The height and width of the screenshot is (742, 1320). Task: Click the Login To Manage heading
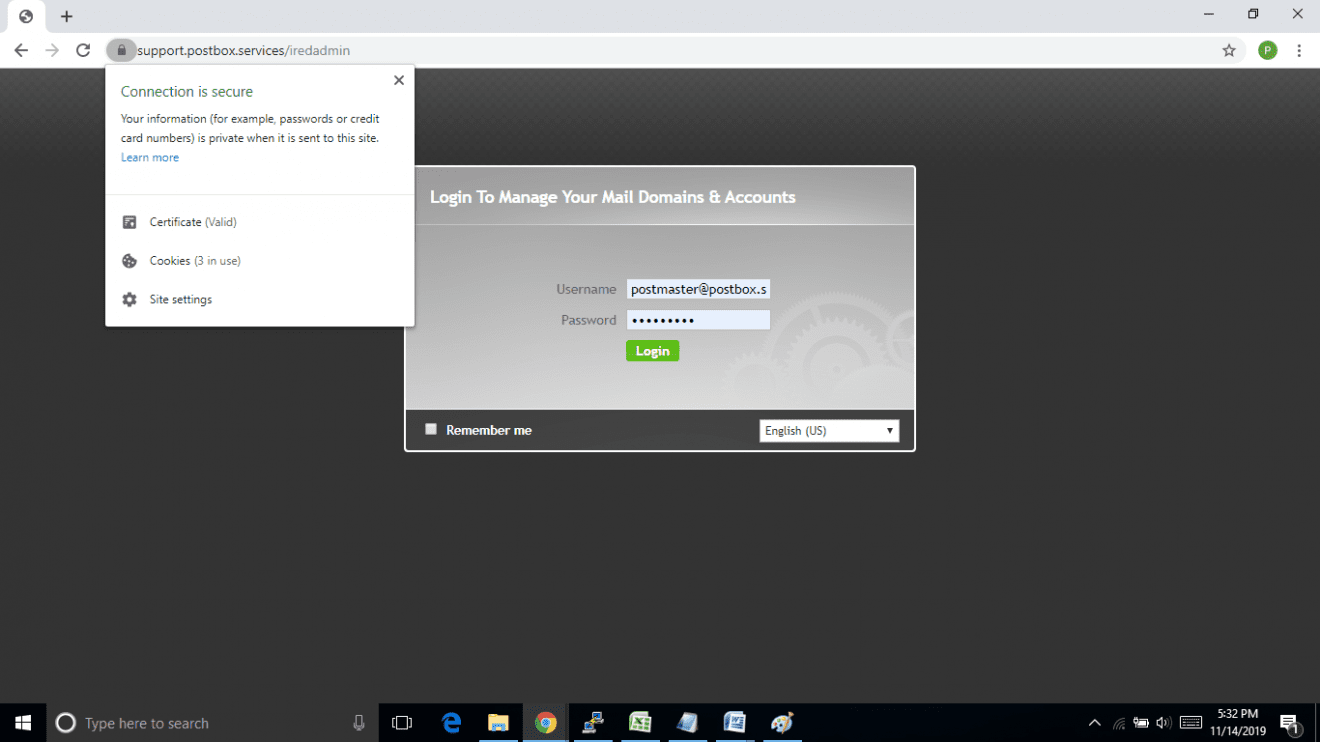[x=613, y=197]
